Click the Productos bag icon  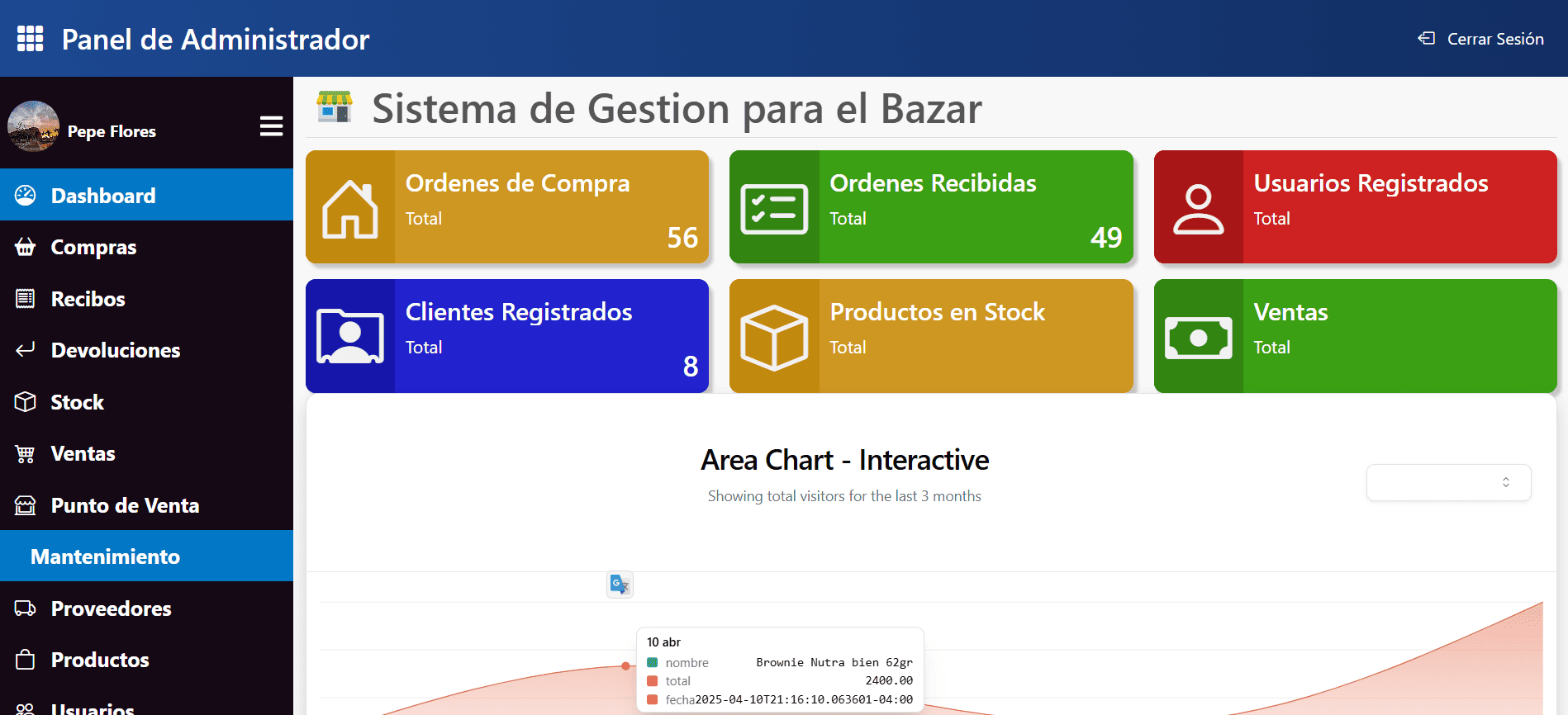[x=26, y=659]
